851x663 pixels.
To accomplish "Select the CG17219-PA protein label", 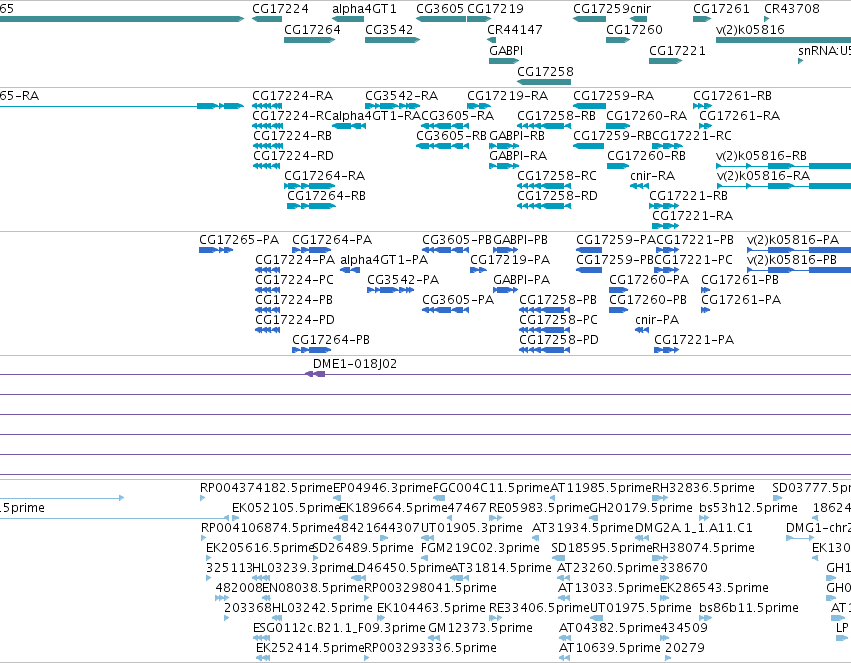I will pos(510,260).
